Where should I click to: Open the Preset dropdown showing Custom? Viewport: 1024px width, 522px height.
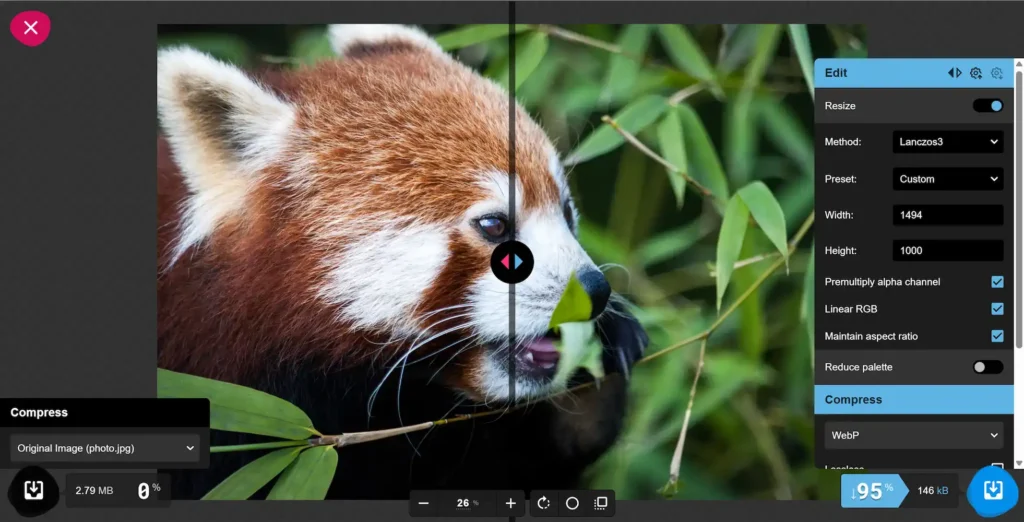pos(948,179)
